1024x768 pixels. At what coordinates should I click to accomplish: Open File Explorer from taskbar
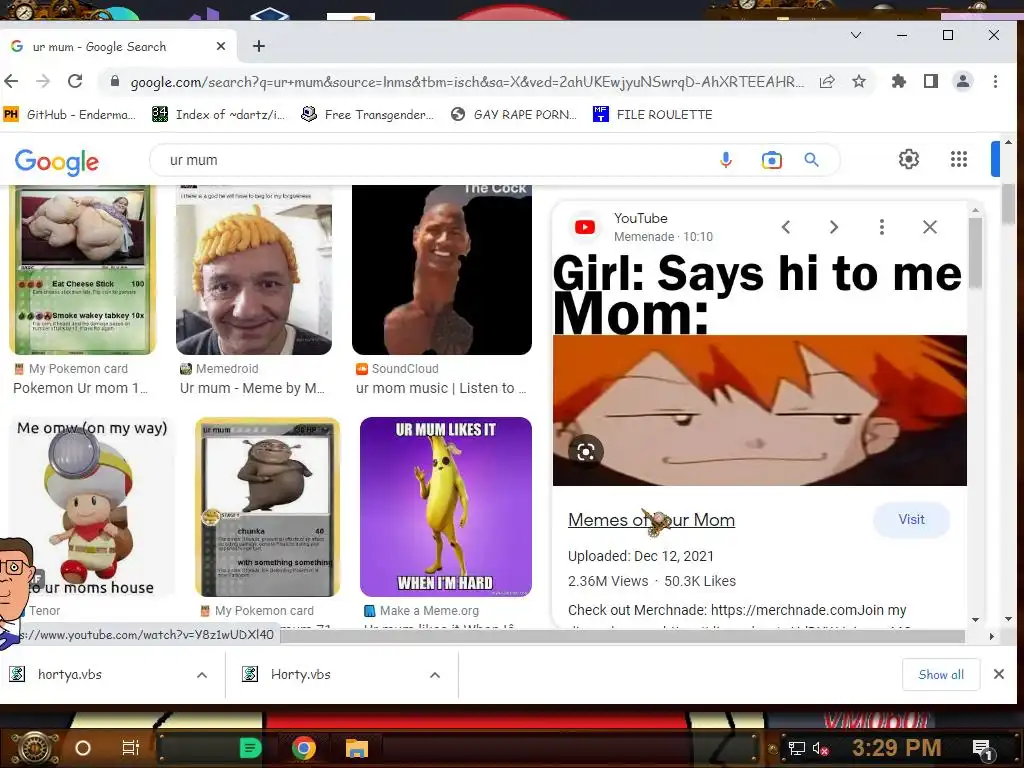(x=357, y=748)
